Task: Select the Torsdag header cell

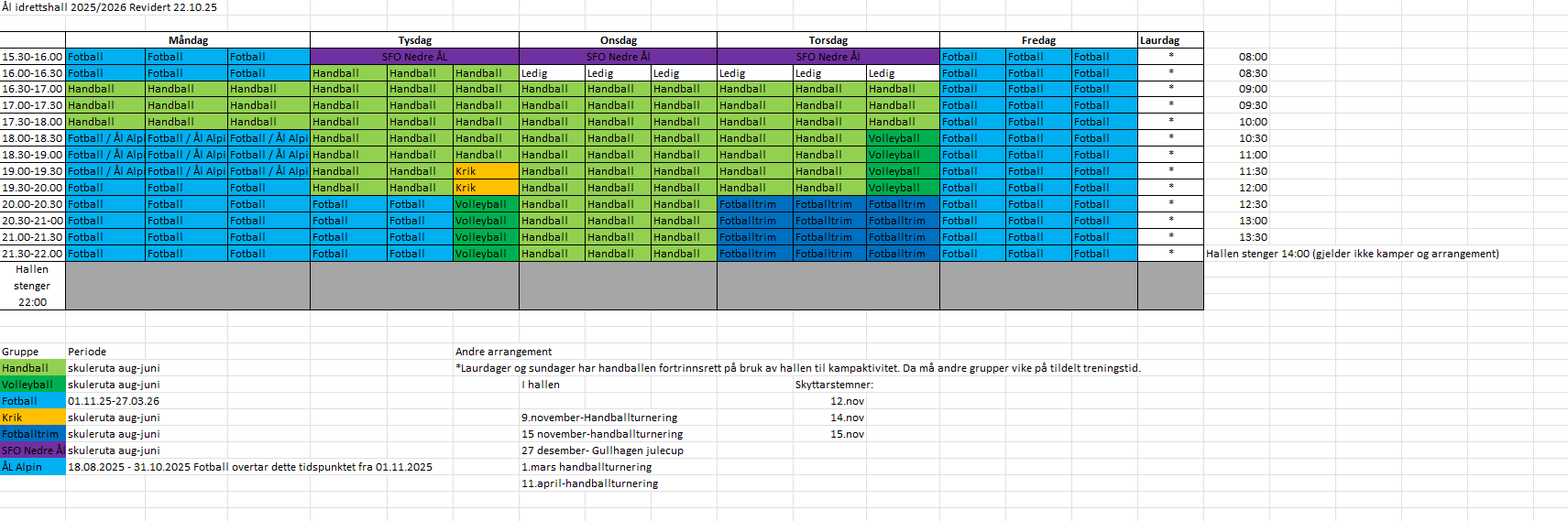Action: (x=828, y=40)
